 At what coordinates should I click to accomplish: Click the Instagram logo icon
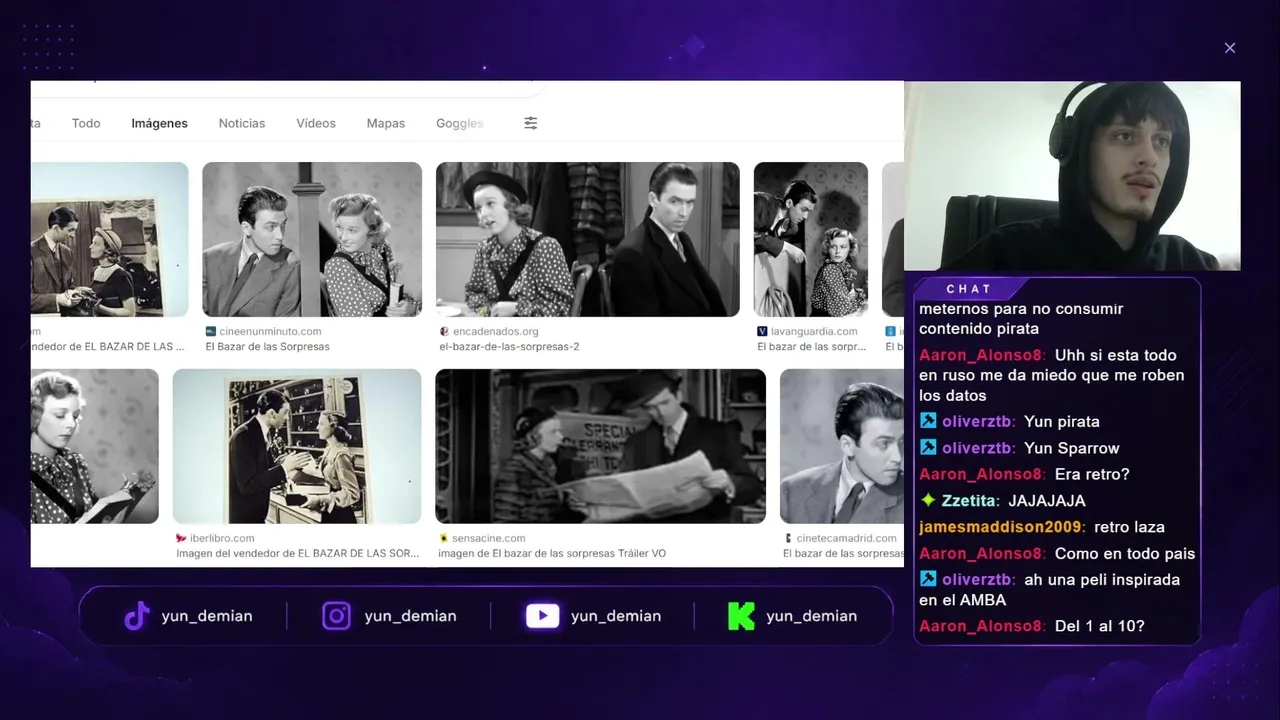(336, 616)
